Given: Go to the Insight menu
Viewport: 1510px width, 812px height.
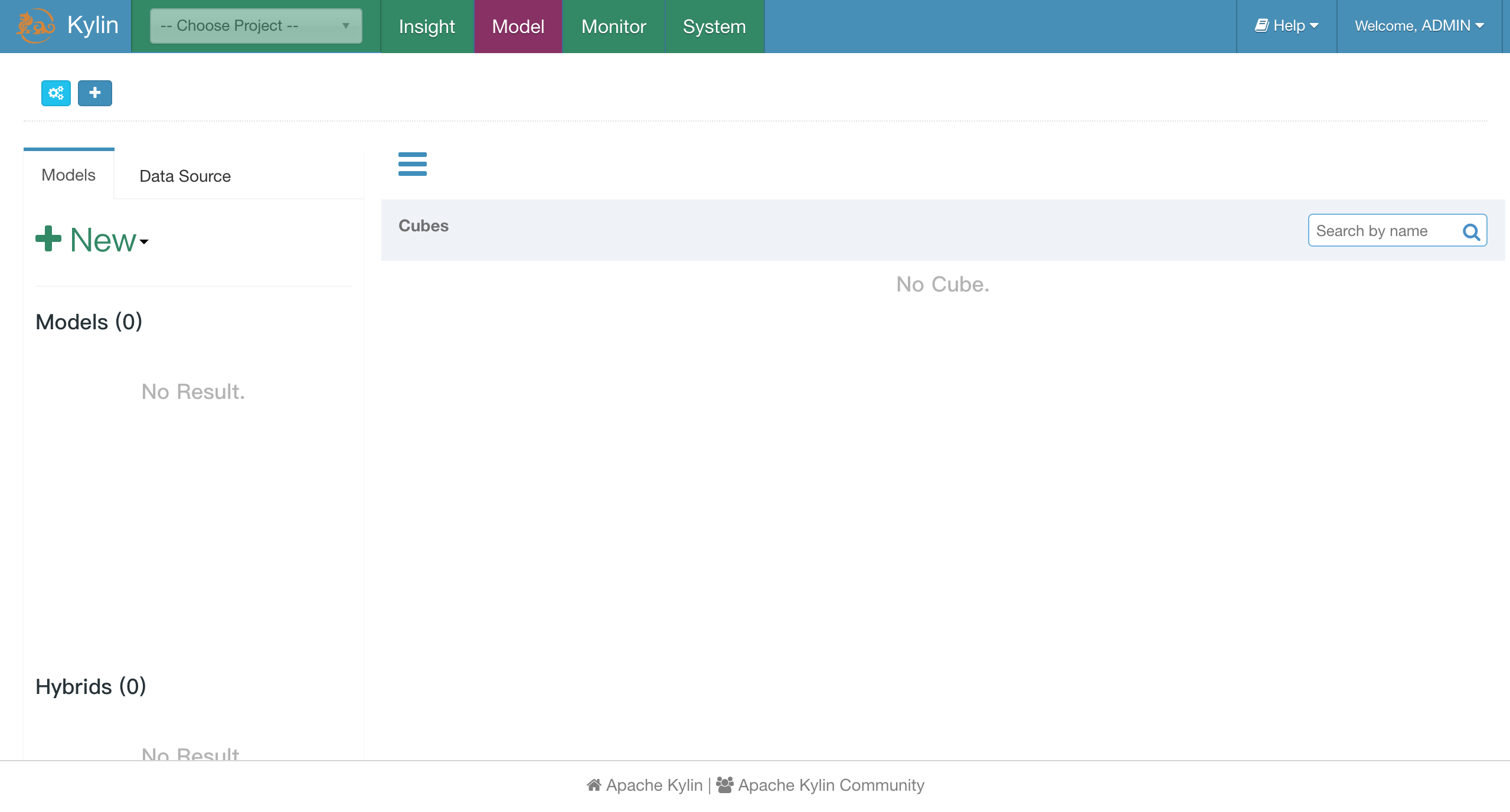Looking at the screenshot, I should click(x=427, y=27).
